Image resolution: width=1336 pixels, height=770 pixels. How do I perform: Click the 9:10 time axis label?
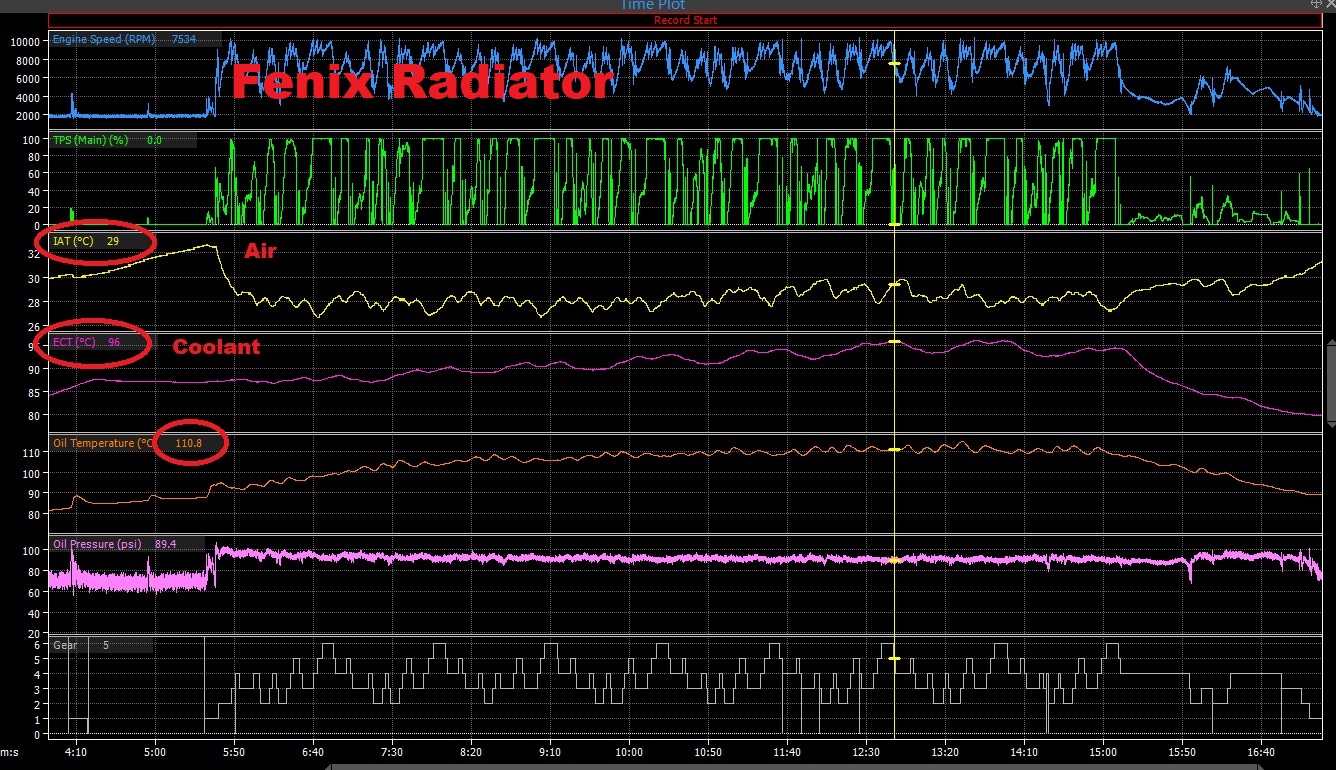point(550,751)
